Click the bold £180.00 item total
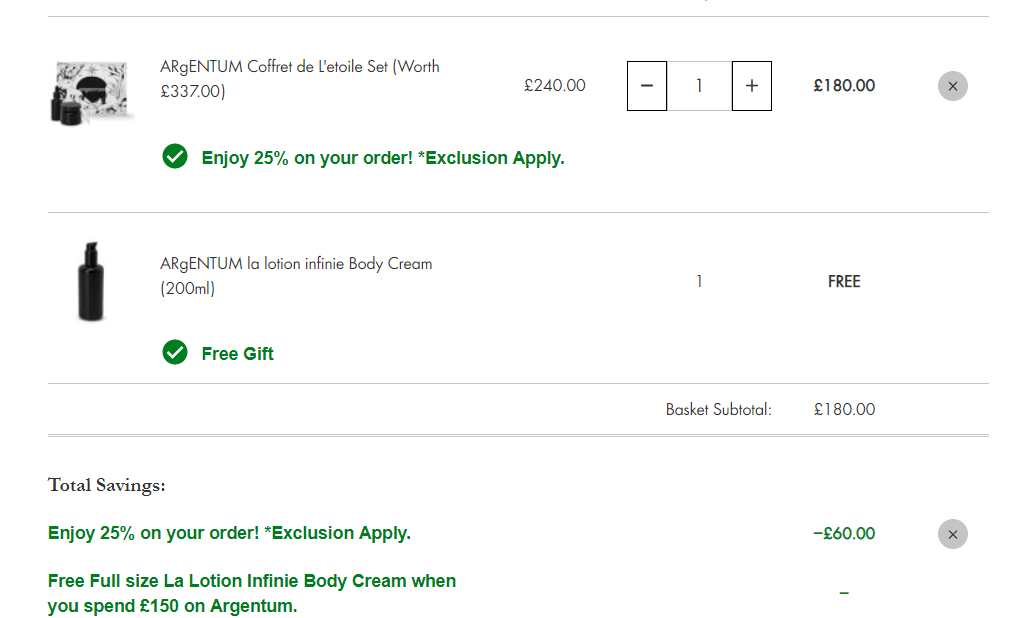The image size is (1012, 618). 844,86
